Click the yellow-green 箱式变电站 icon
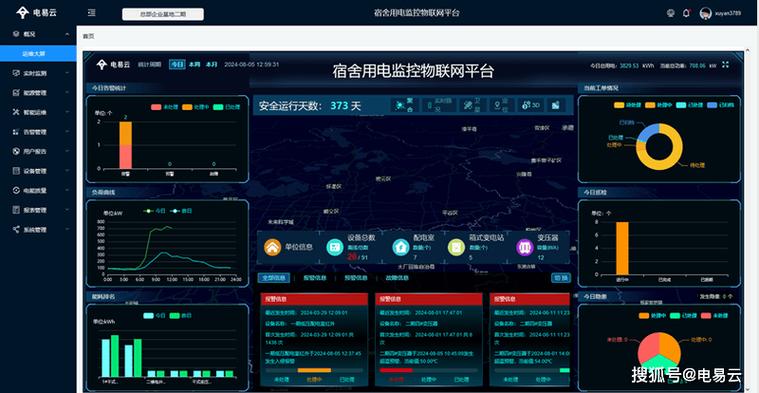This screenshot has height=393, width=759. click(456, 247)
